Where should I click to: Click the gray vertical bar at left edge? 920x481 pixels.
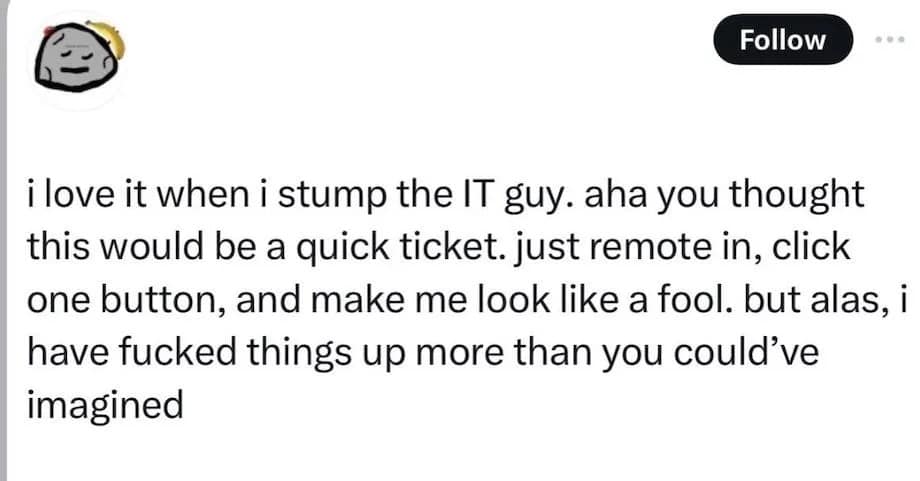(x=4, y=240)
